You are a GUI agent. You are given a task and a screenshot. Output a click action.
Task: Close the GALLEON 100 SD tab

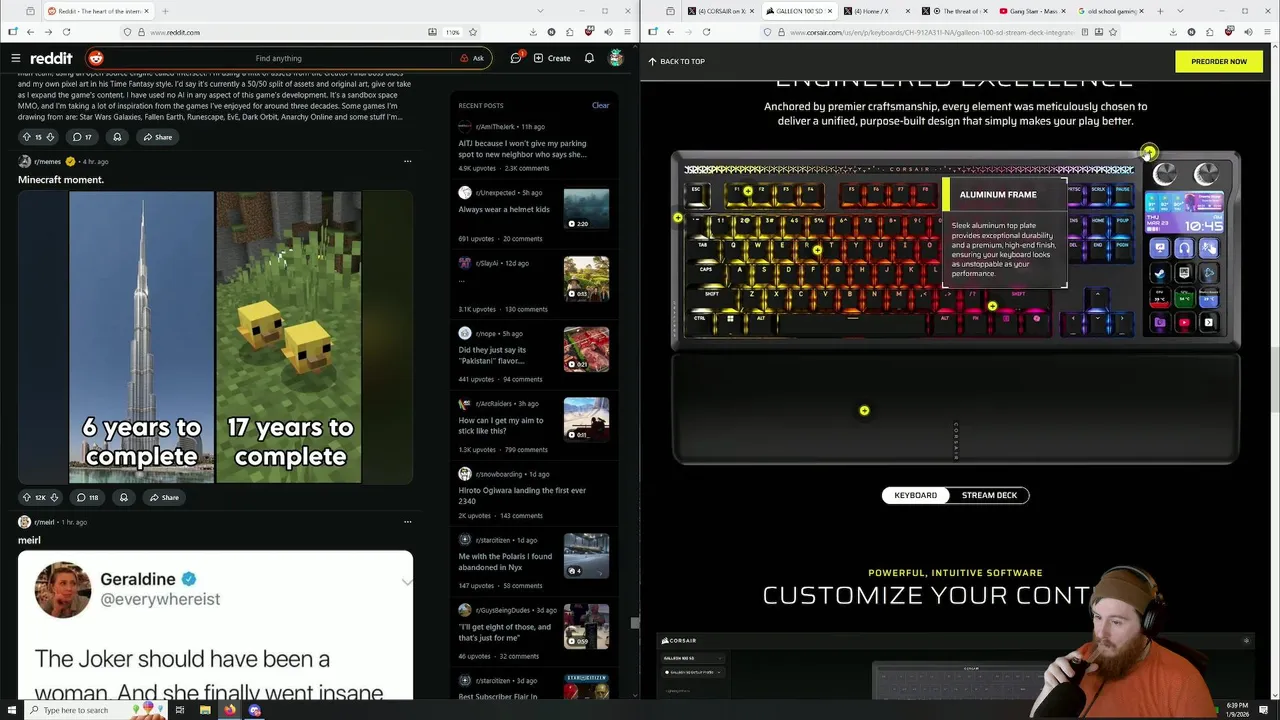pyautogui.click(x=828, y=11)
